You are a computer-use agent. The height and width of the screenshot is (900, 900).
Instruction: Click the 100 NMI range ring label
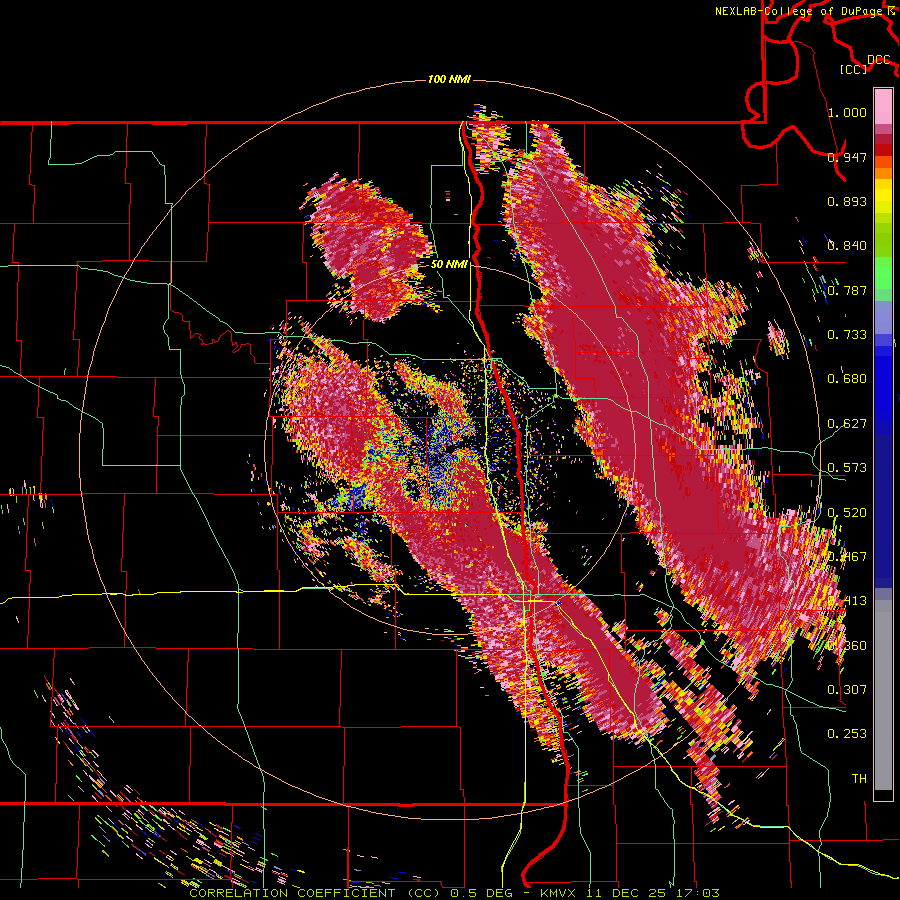click(449, 79)
